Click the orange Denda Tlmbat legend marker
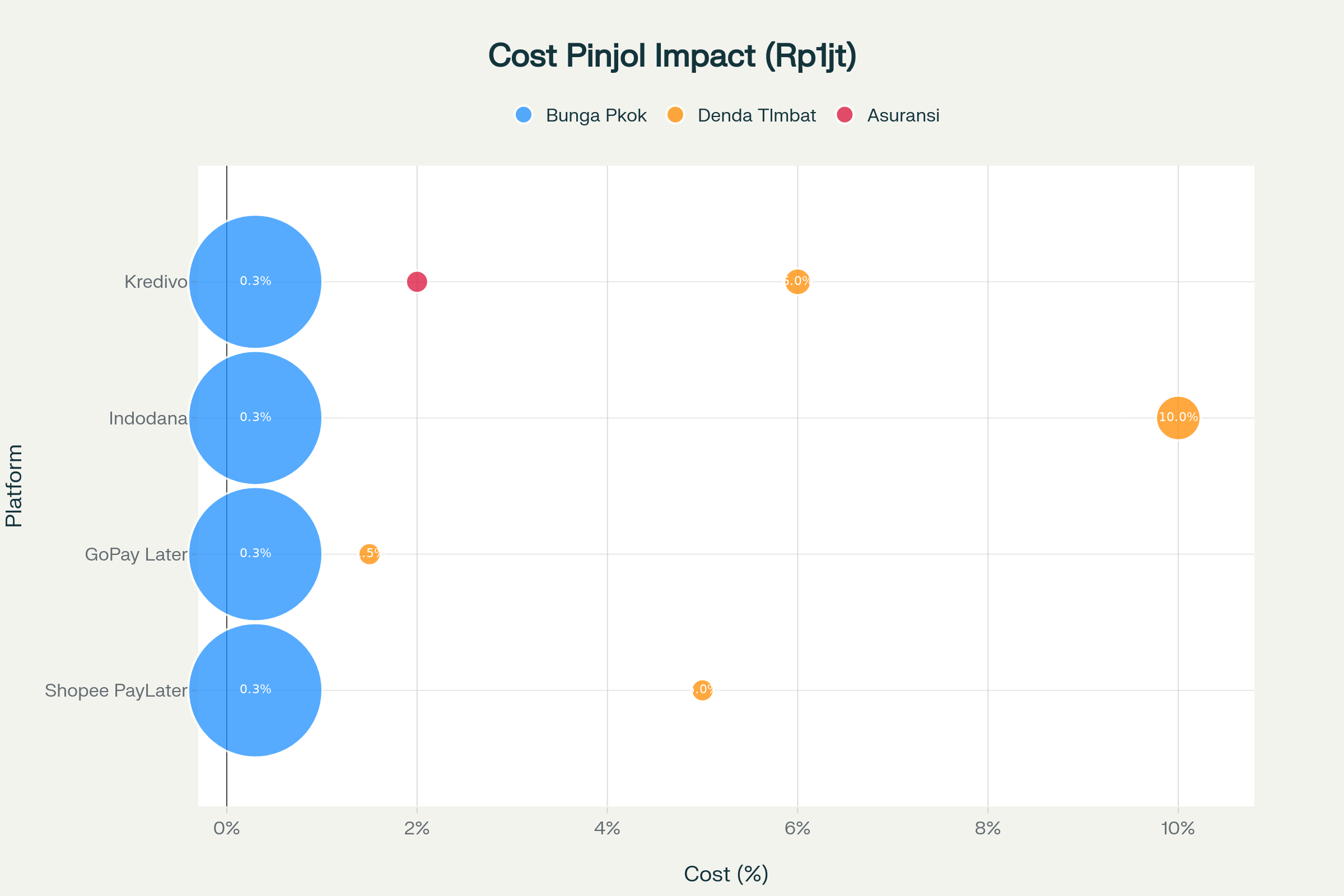1344x896 pixels. (x=675, y=115)
